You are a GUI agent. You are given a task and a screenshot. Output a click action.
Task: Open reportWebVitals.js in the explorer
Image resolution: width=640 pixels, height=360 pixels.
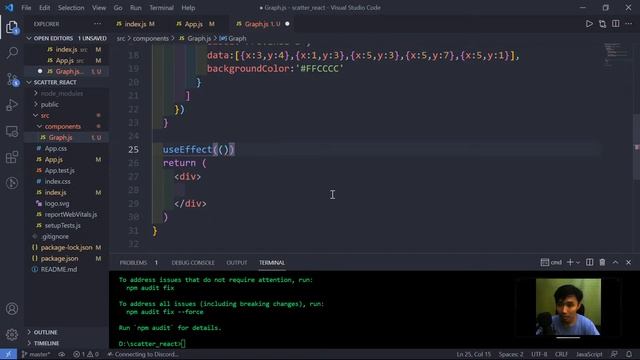[x=71, y=214]
